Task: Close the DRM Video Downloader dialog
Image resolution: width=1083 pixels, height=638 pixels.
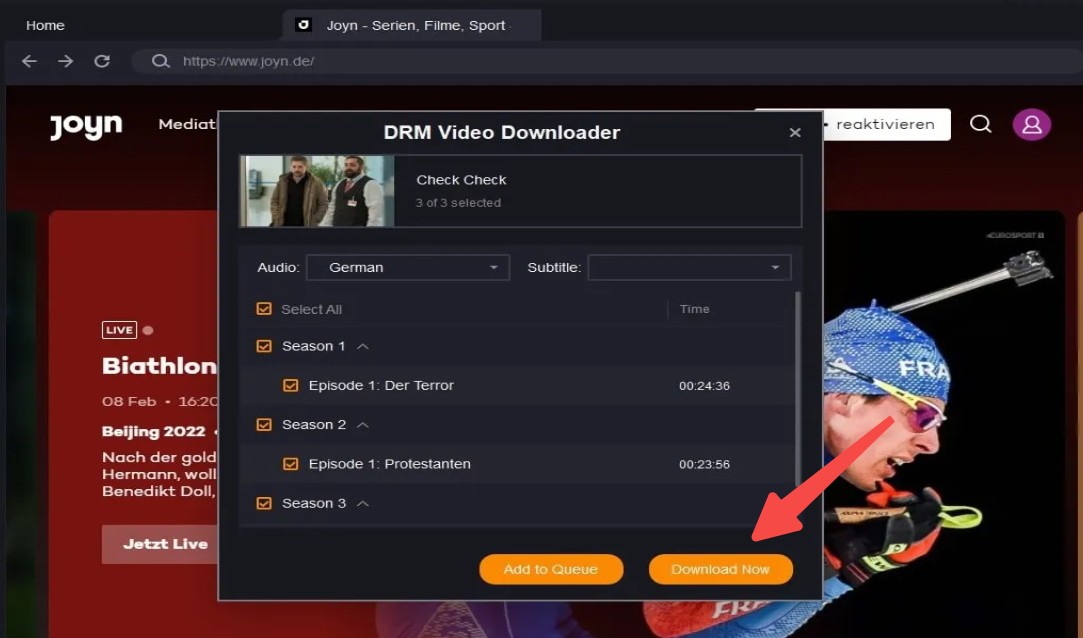Action: pos(795,133)
